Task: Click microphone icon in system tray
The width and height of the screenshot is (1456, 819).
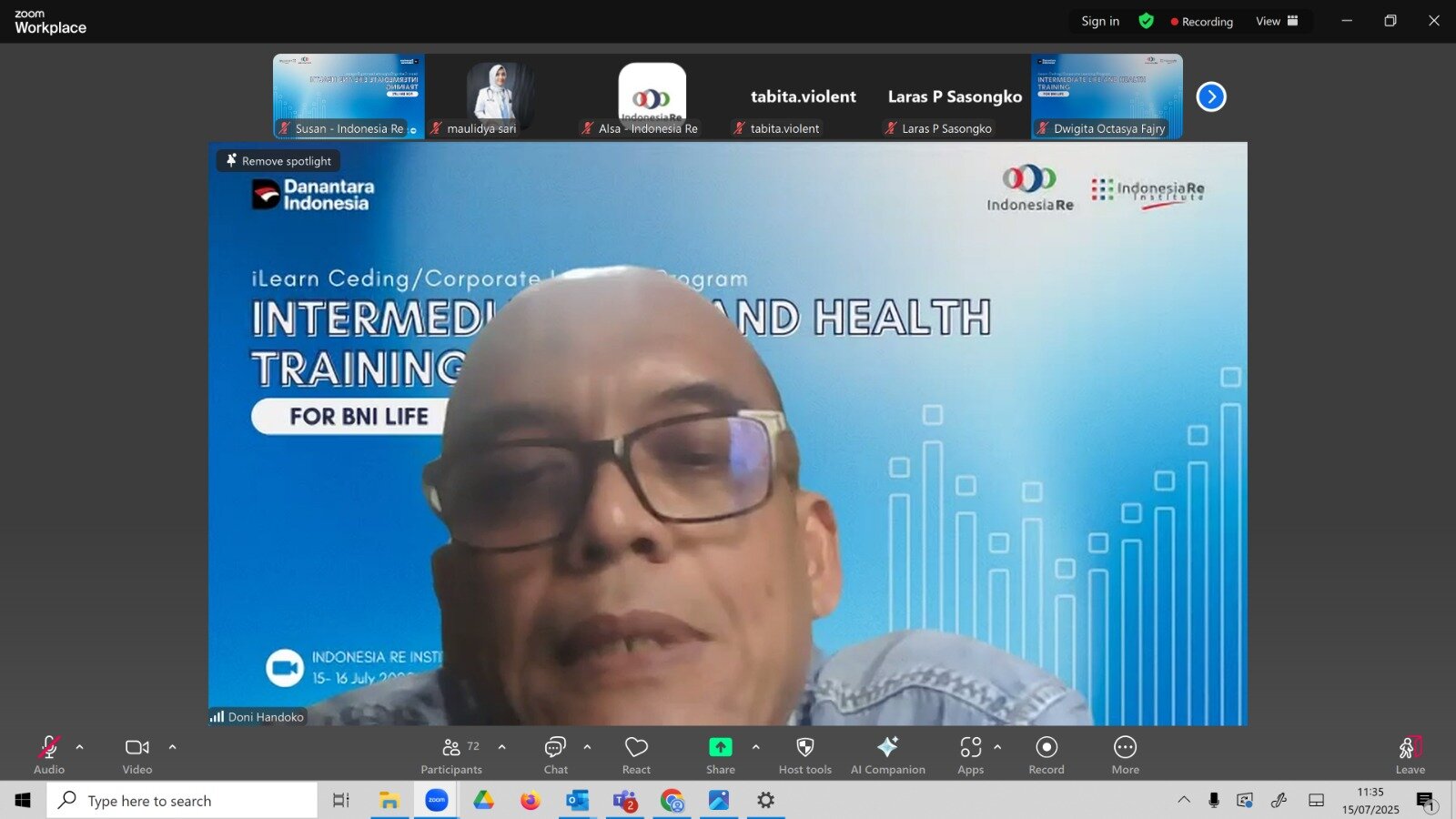Action: (x=1214, y=800)
